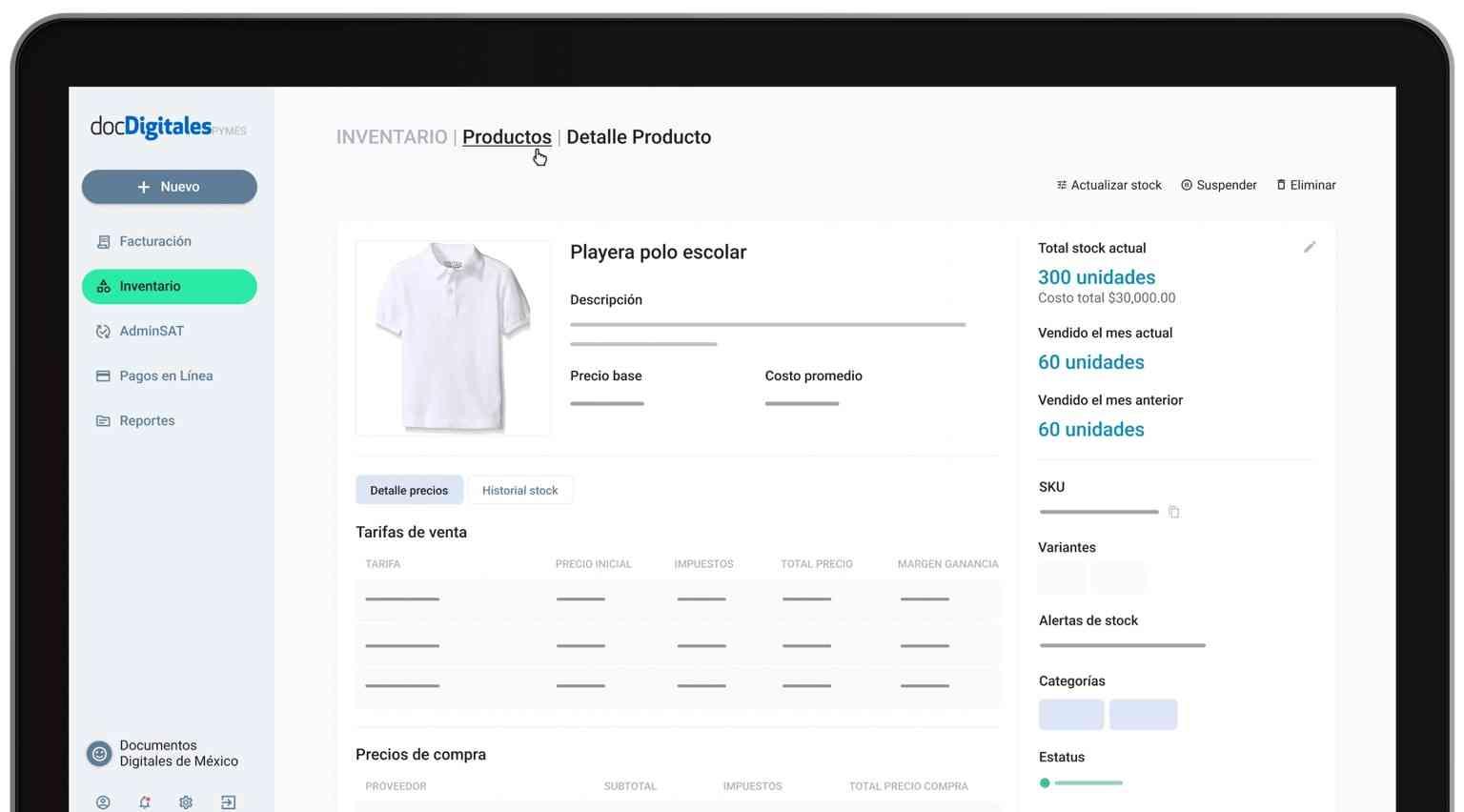Click Actualizar stock
The image size is (1464, 812).
tap(1108, 185)
